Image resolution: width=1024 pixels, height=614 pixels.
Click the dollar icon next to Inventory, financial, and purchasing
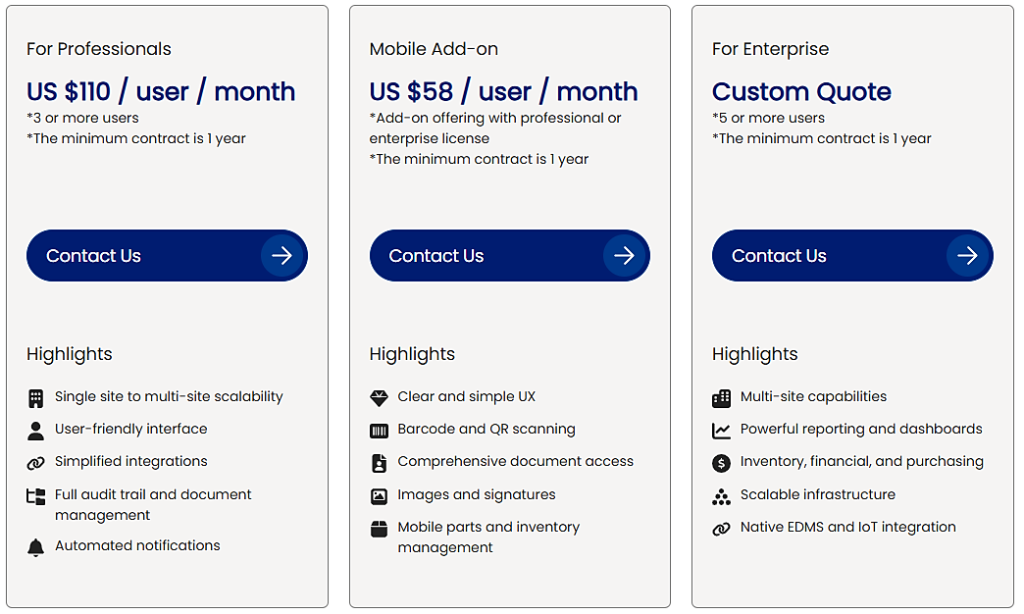[x=721, y=462]
